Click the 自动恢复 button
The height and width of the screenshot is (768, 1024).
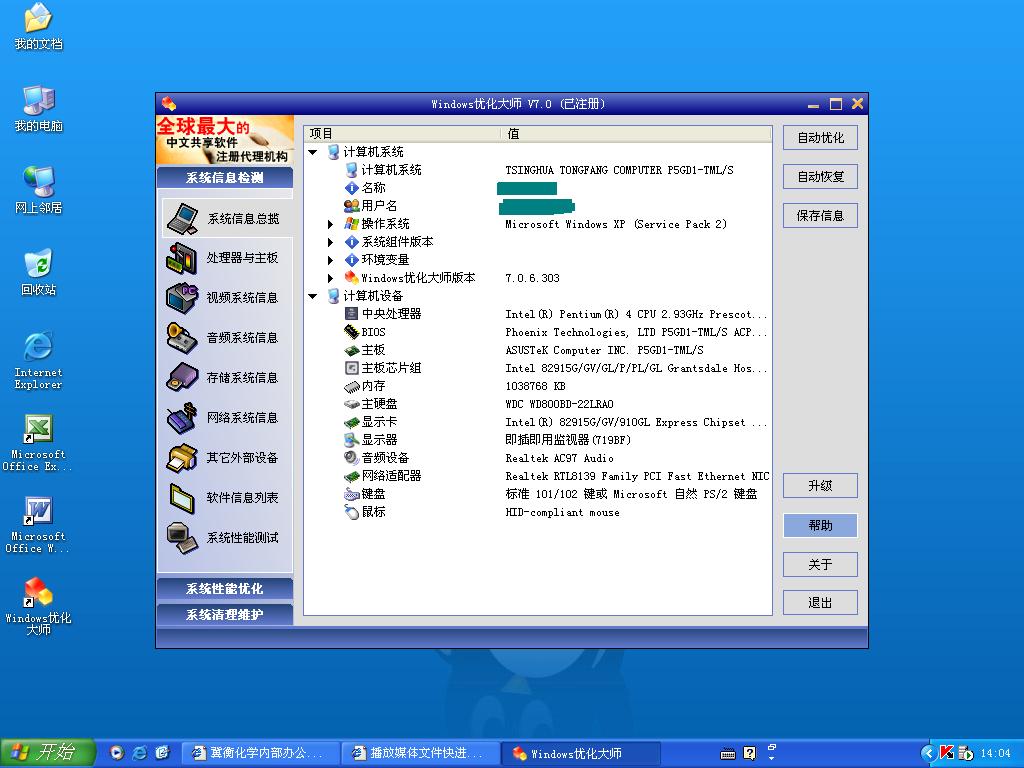(820, 177)
